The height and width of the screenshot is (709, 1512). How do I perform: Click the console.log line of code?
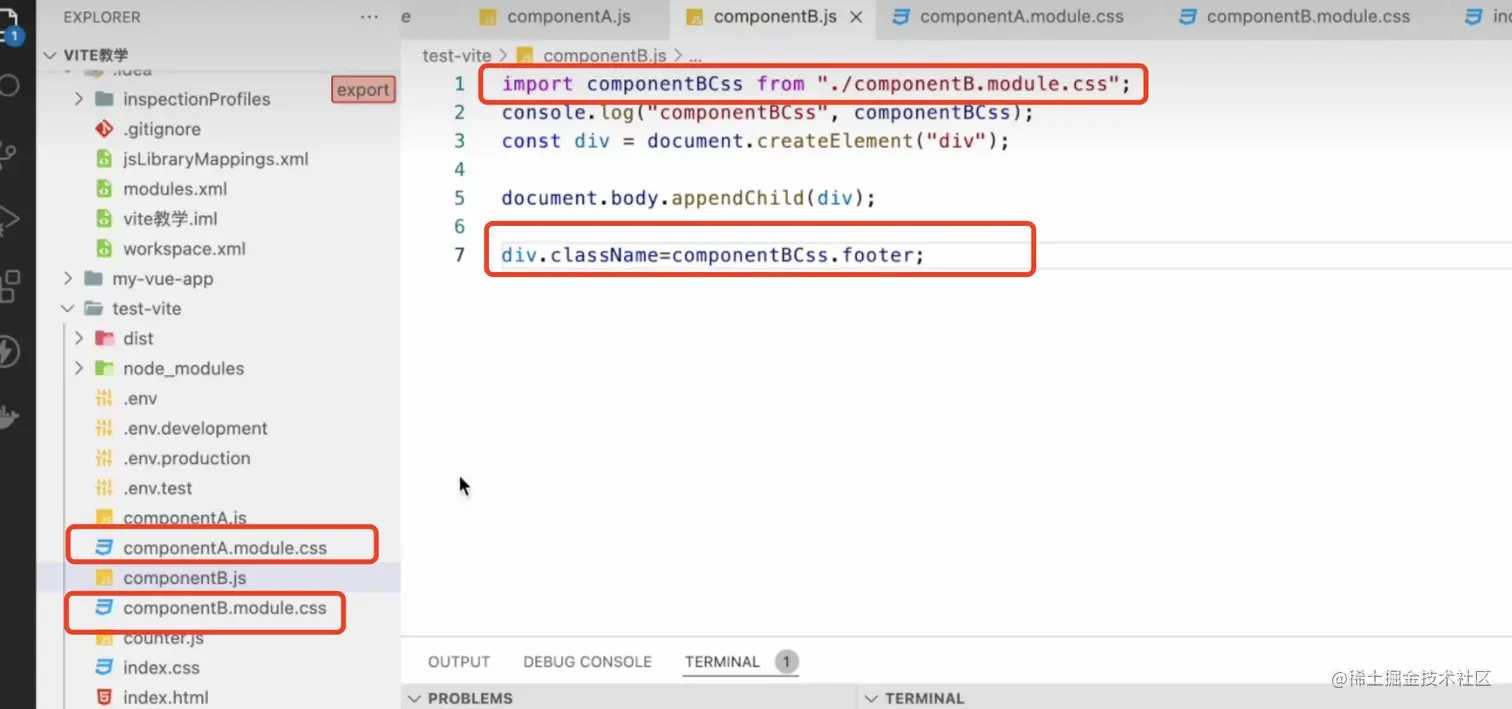[768, 113]
